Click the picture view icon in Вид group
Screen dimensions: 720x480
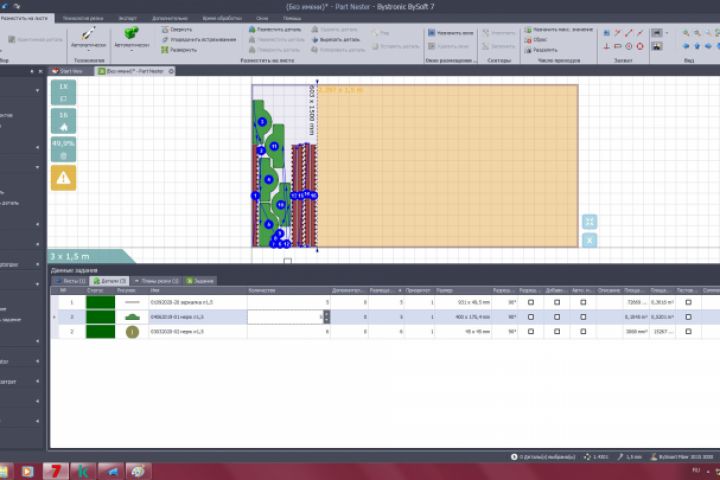(657, 46)
